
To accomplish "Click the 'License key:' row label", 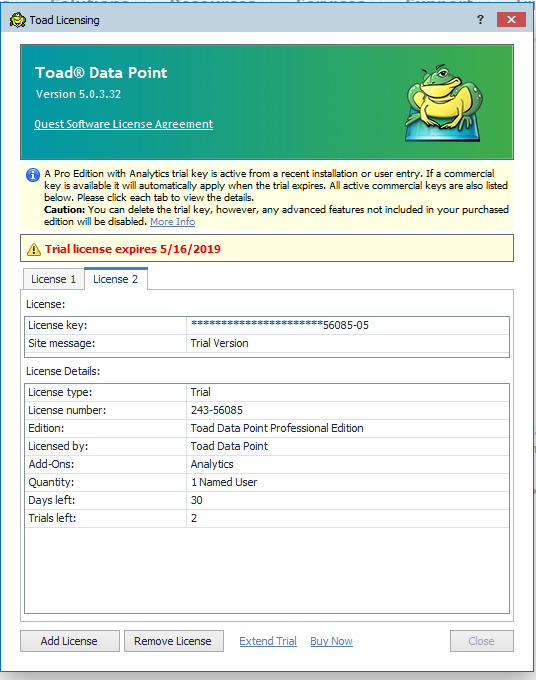I will point(57,325).
